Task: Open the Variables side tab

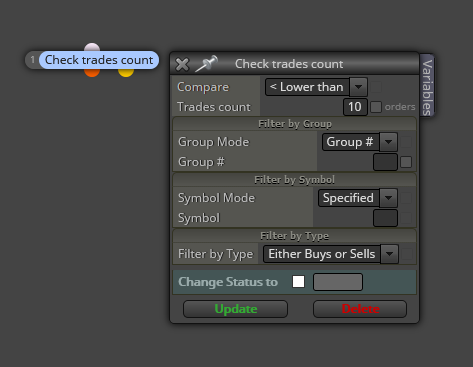Action: tap(427, 86)
